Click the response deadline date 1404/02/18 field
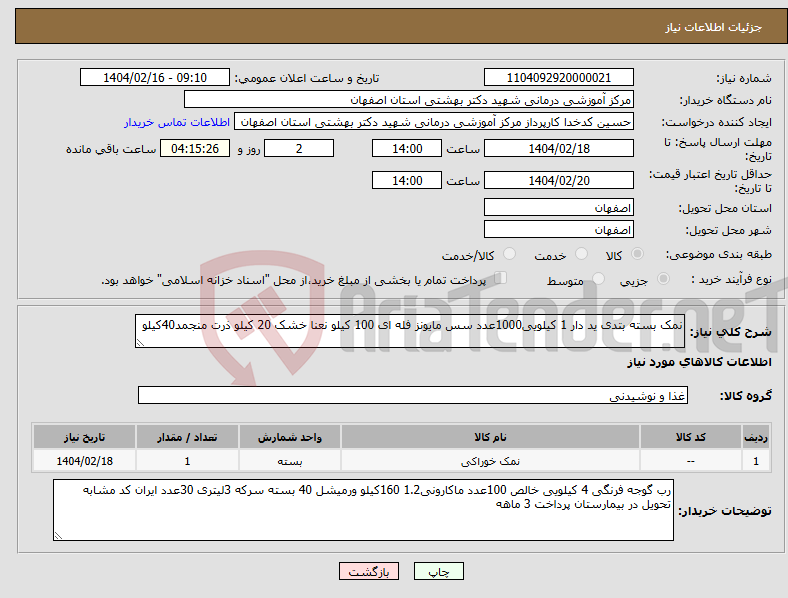This screenshot has width=788, height=598. pyautogui.click(x=558, y=148)
